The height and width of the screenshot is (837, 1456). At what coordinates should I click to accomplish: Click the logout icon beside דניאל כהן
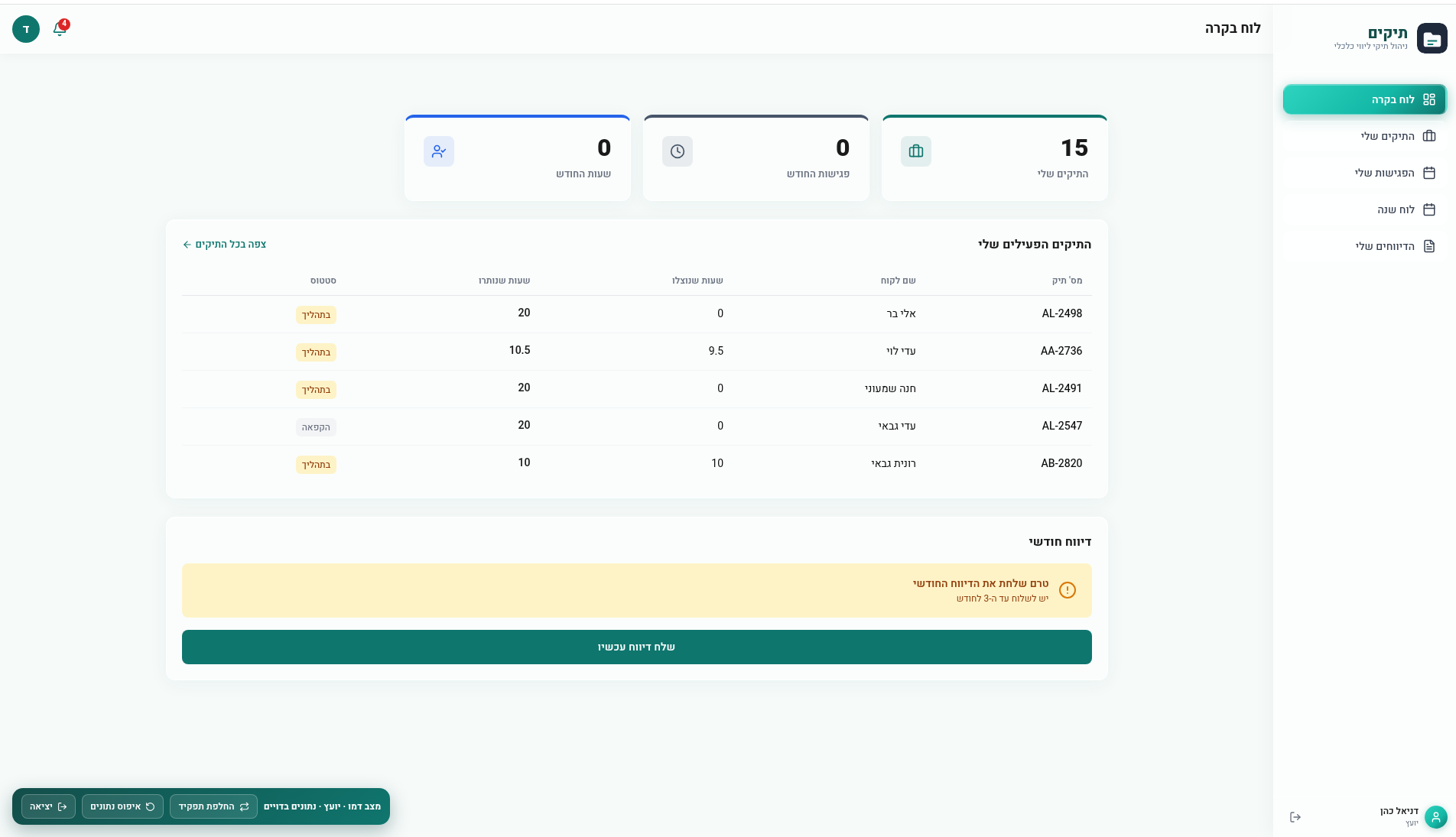pyautogui.click(x=1295, y=817)
